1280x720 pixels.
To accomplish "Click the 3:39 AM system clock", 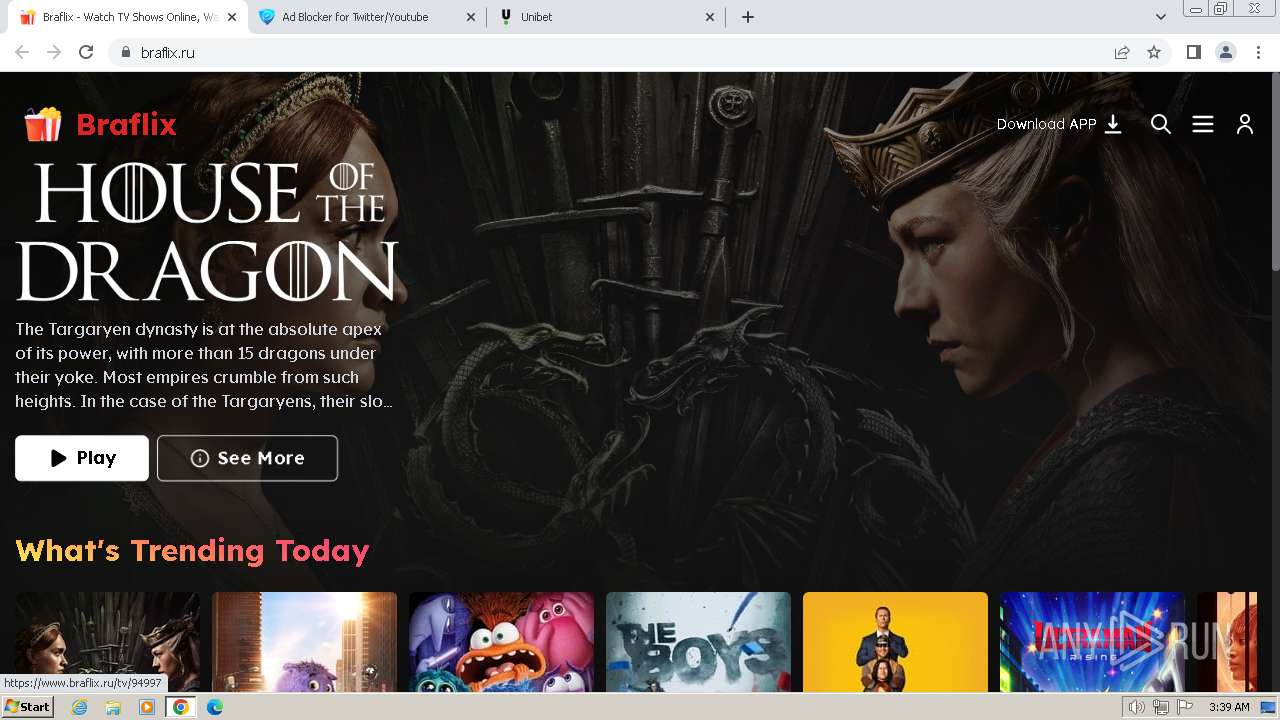I will click(x=1229, y=707).
